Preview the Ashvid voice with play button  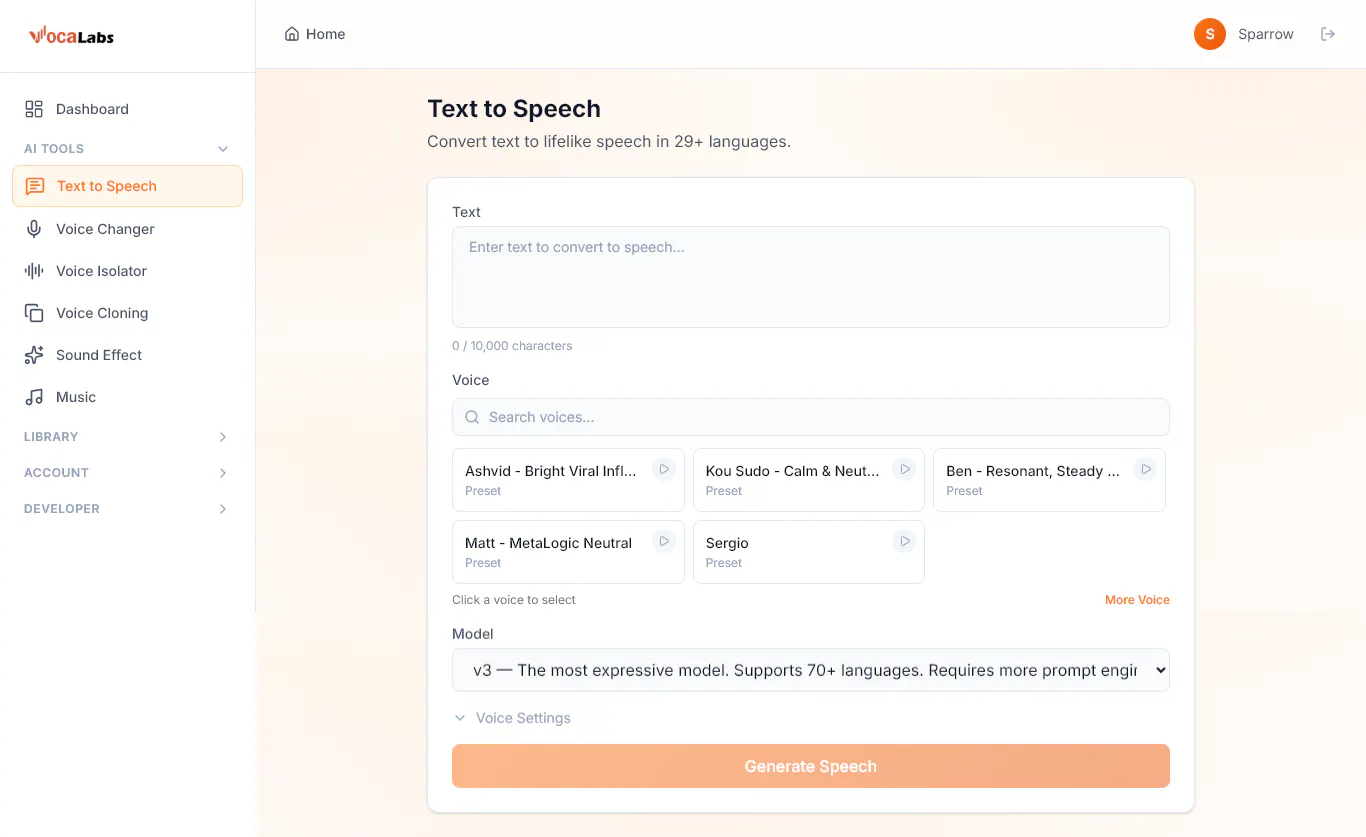tap(664, 469)
